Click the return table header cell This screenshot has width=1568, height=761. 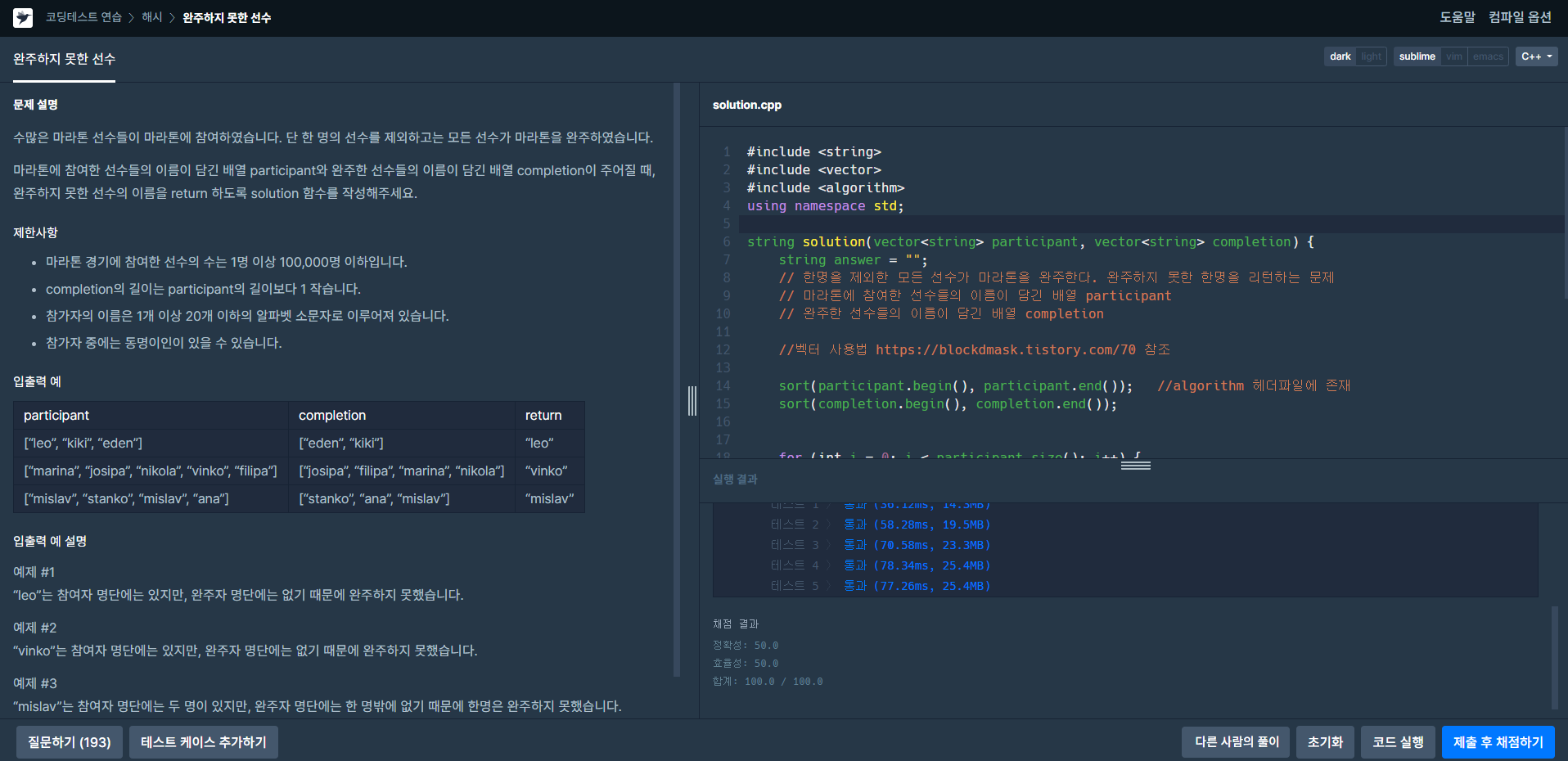(x=550, y=416)
